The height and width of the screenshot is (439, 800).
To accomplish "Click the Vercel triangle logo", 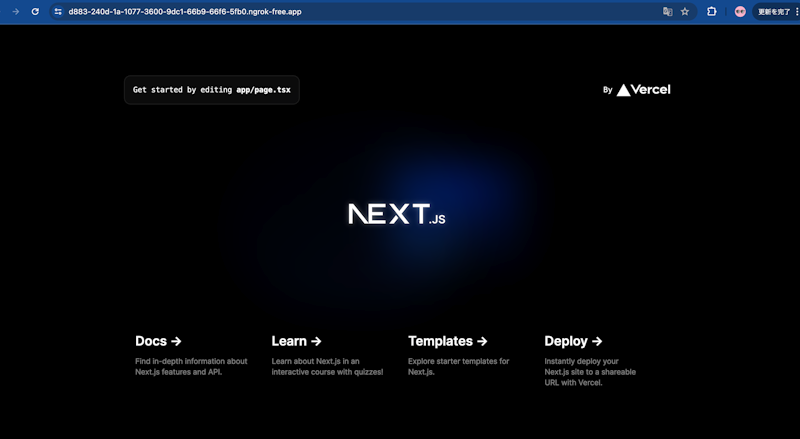I will [623, 90].
